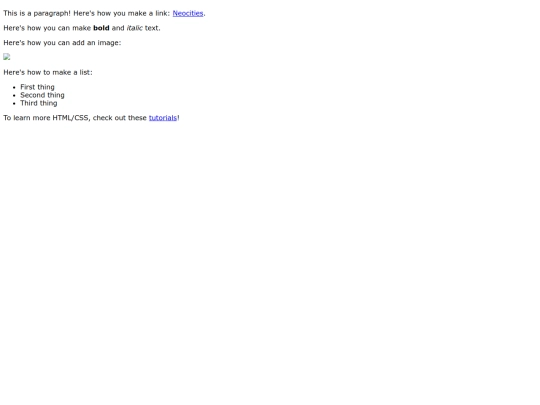Click the bullet before "First thing"
The image size is (540, 405).
point(14,87)
